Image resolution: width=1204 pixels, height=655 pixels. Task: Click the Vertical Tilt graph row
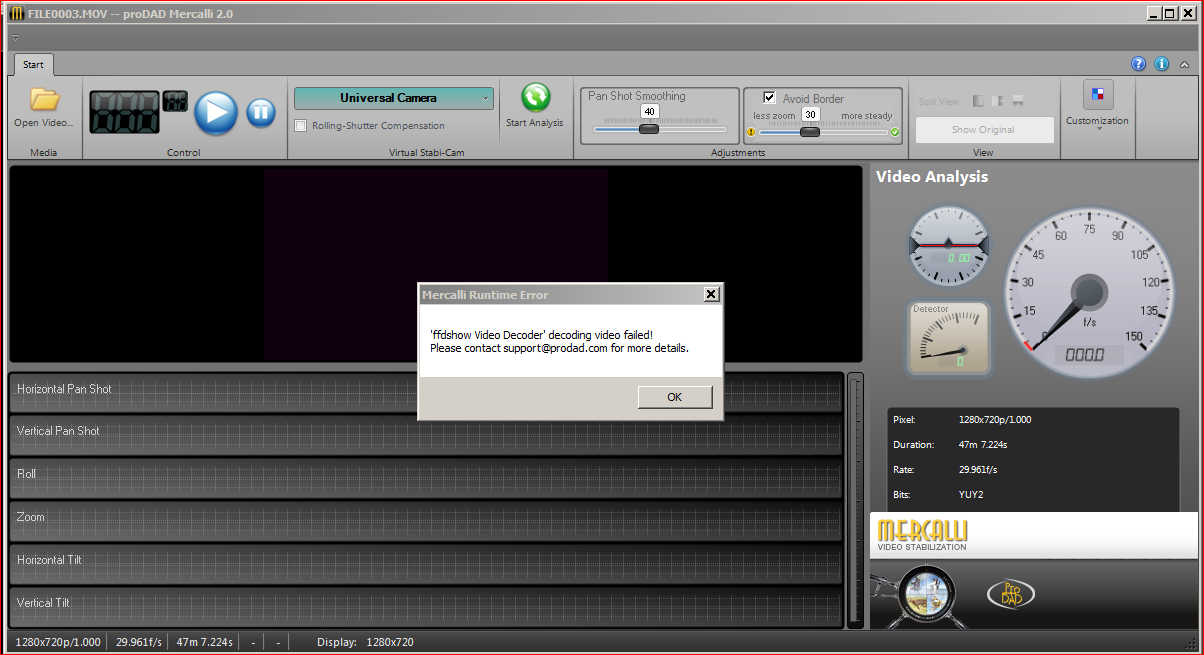(x=425, y=606)
